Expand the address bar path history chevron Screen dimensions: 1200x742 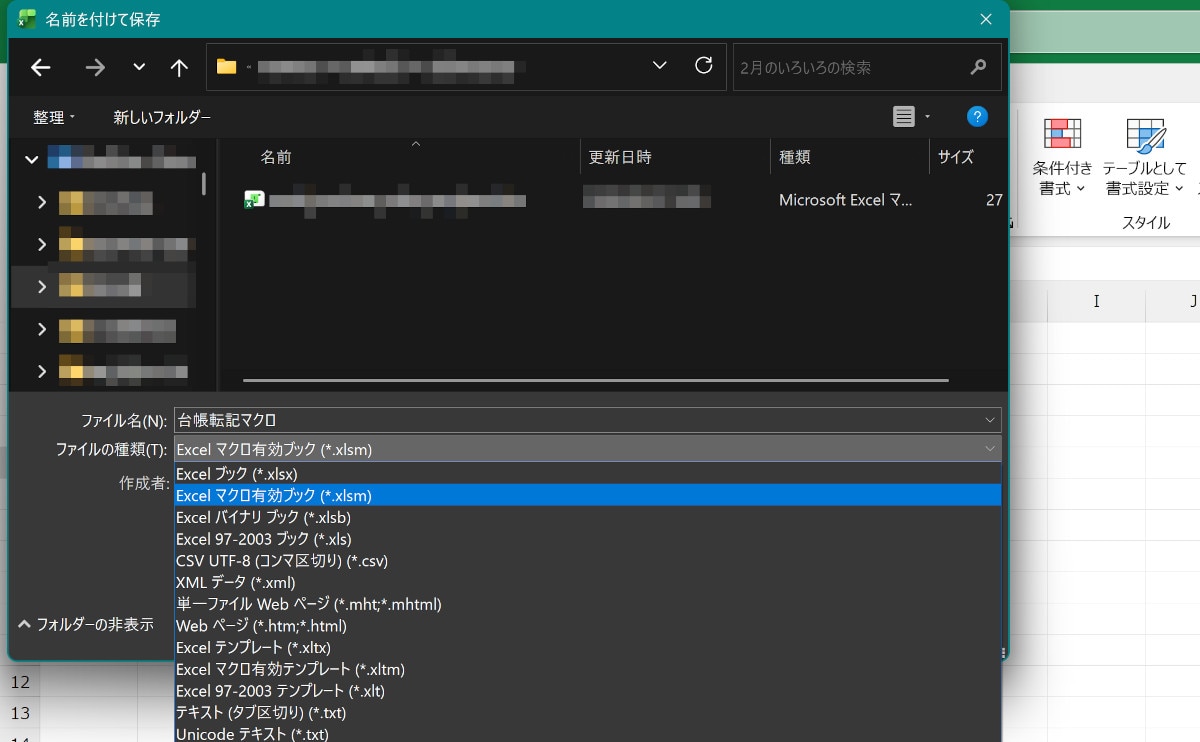659,66
